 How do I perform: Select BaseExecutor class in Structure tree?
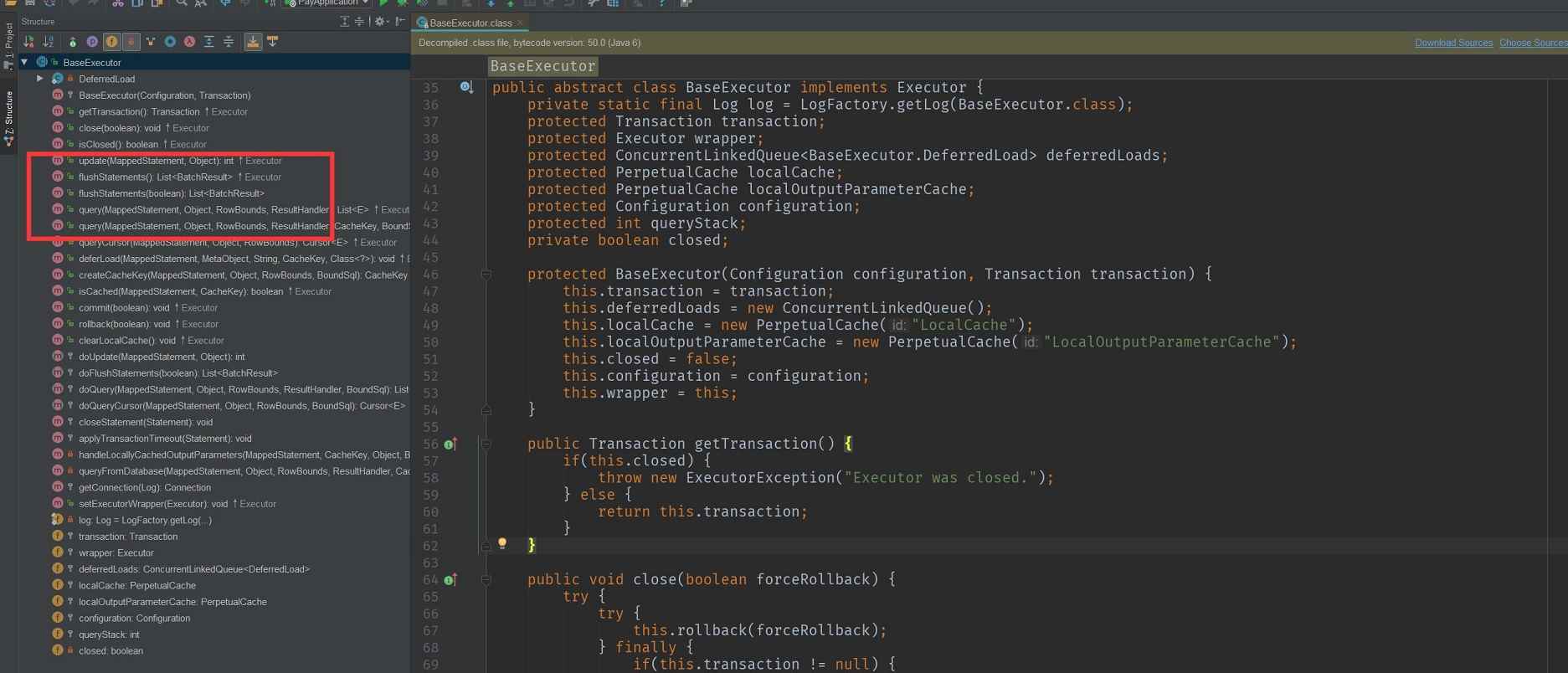click(x=92, y=62)
